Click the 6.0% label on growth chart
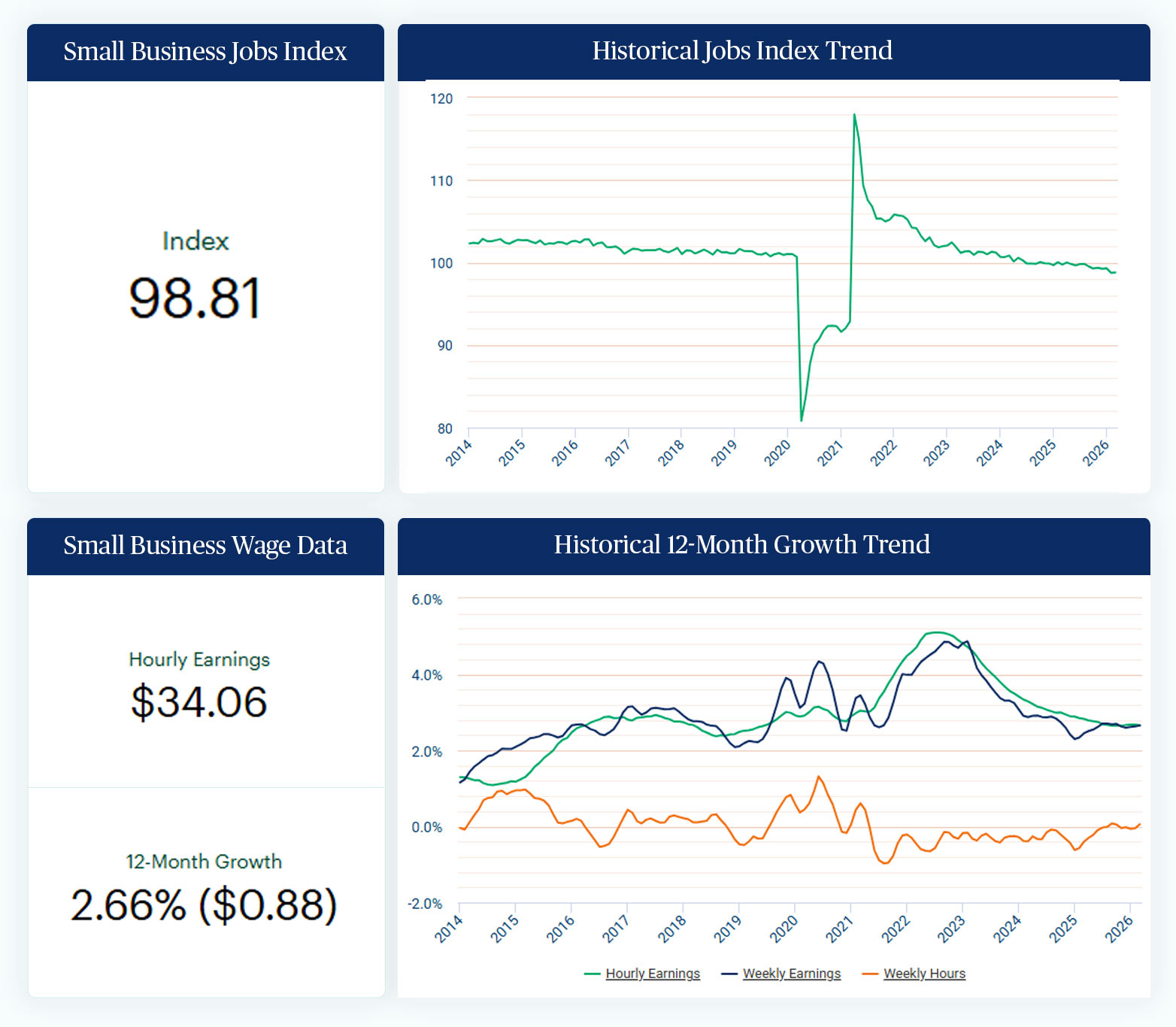1176x1027 pixels. (426, 600)
